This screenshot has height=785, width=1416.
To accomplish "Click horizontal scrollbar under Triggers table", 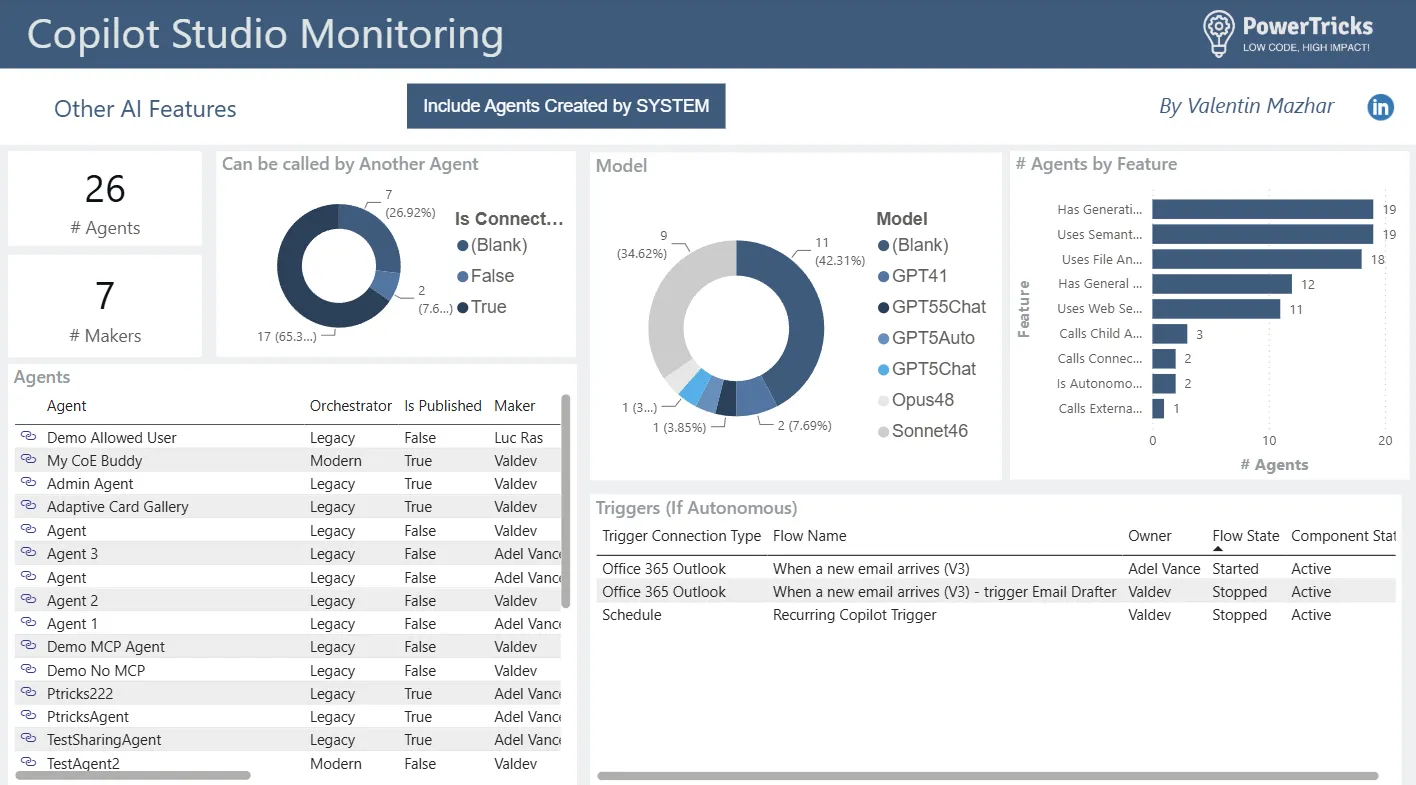I will (x=987, y=776).
